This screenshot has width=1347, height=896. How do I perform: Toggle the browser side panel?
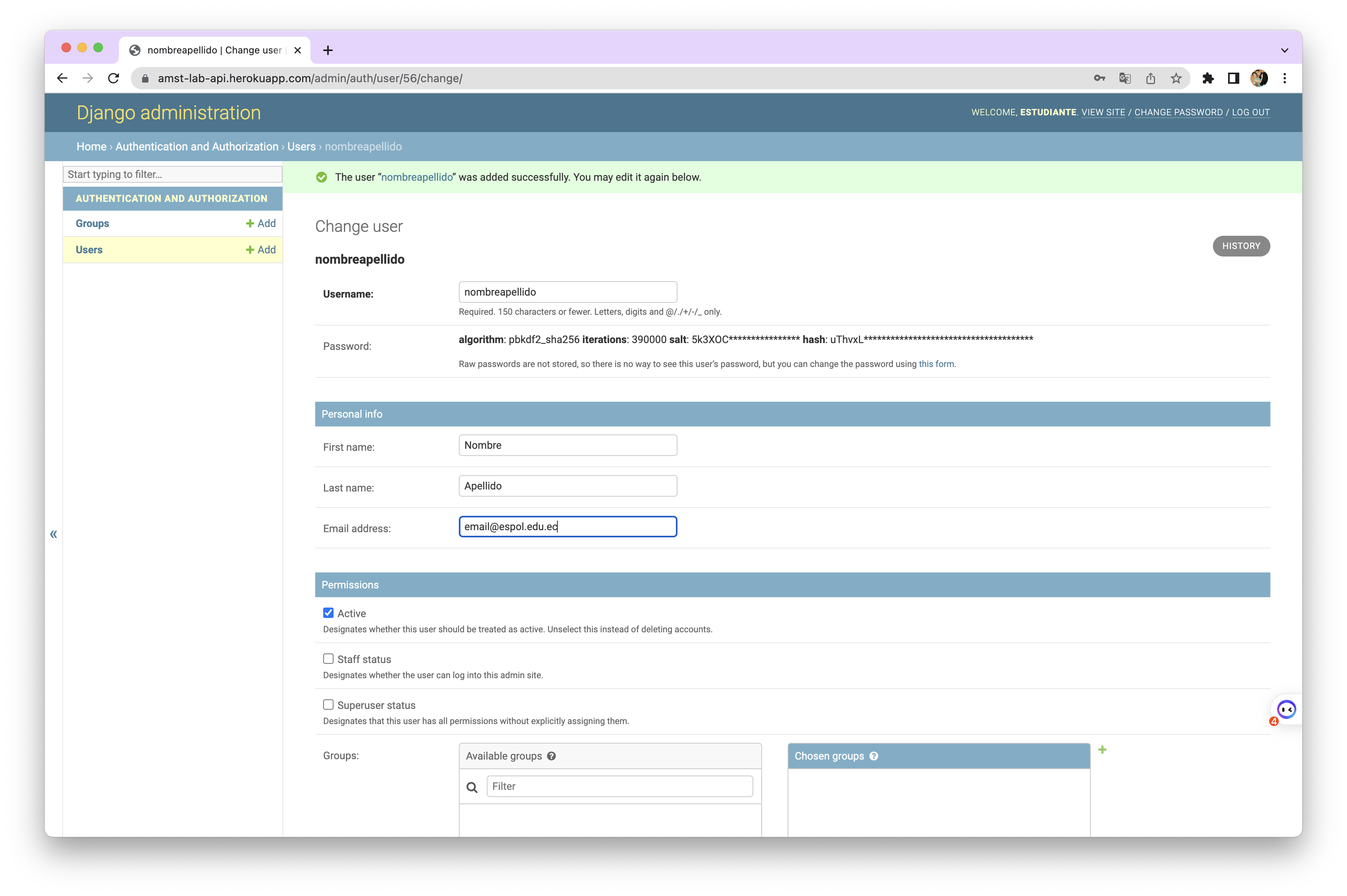(x=1233, y=78)
